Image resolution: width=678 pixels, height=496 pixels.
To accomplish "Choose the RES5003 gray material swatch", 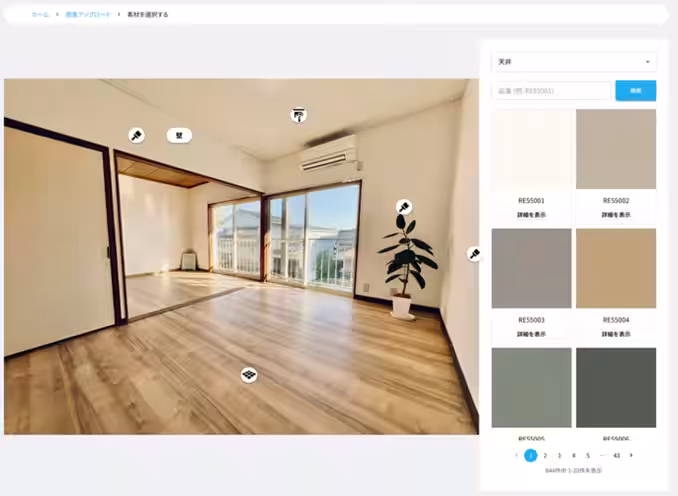I will click(x=532, y=268).
